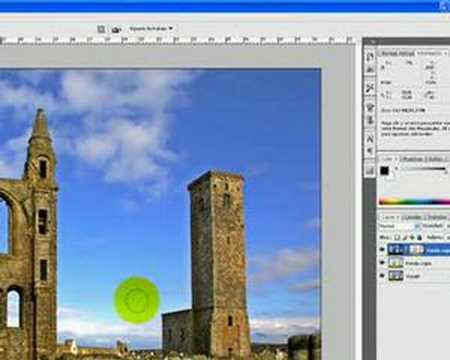
Task: Click the camera-shaped icon in options bar
Action: coord(116,30)
